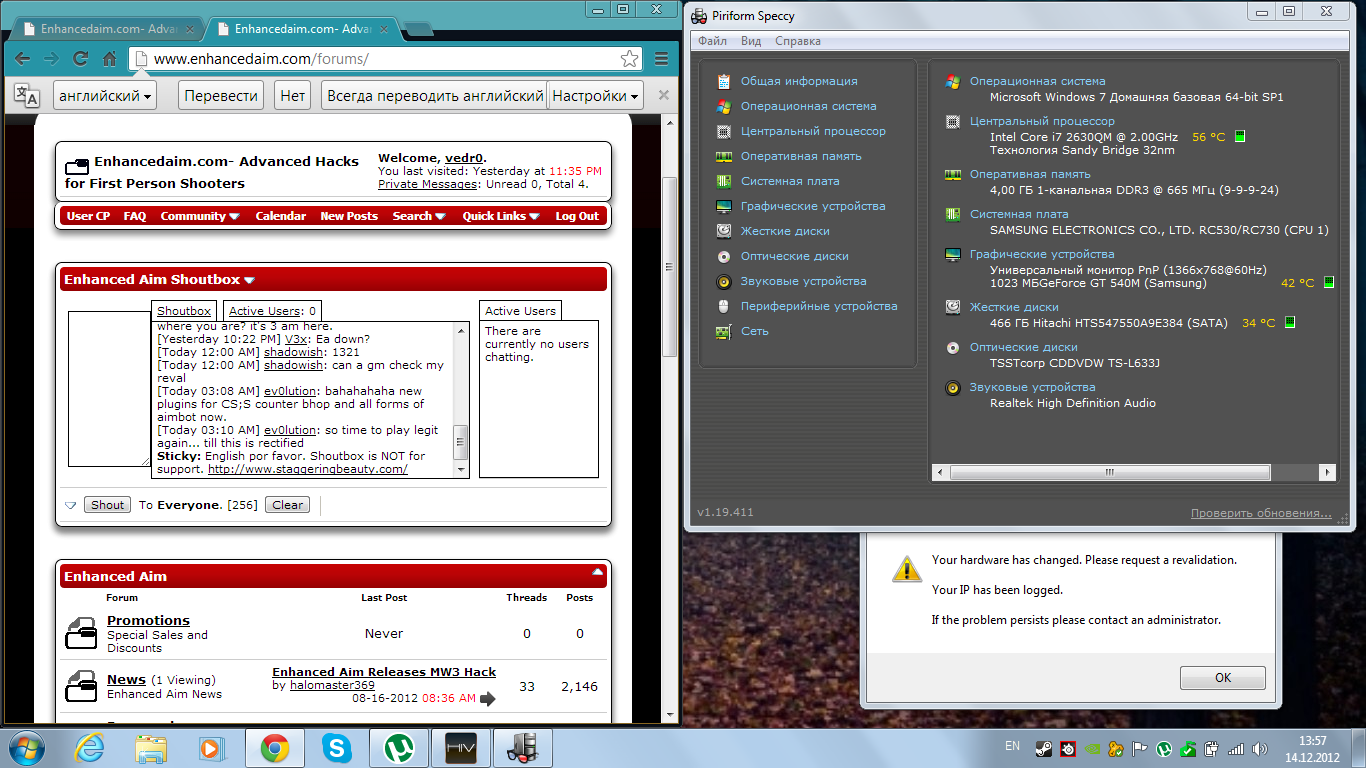This screenshot has height=768, width=1366.
Task: Click Speccy horizontal scrollbar thumb
Action: click(1110, 472)
